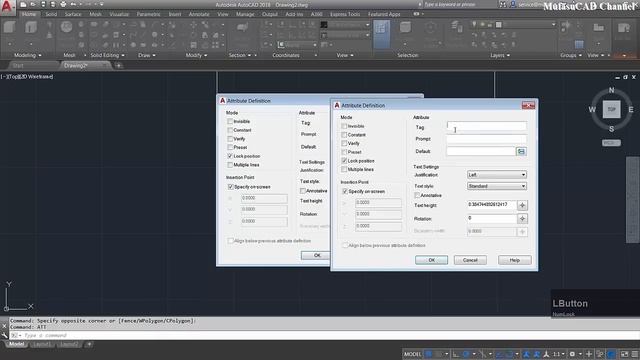Viewport: 640px width, 360px height.
Task: Click the New file quick access icon
Action: coord(23,4)
